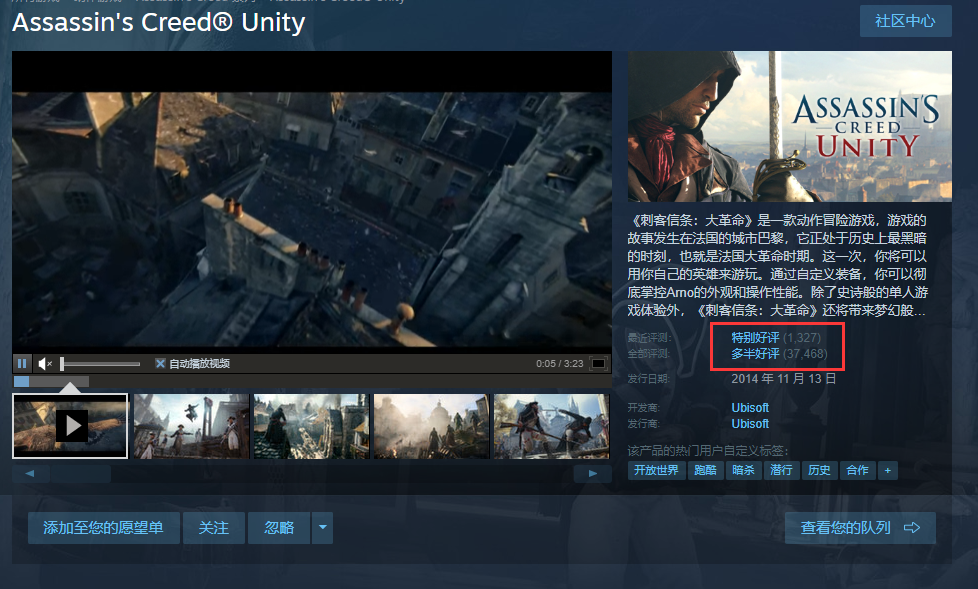Select the trailer thumbnail with play icon

(x=70, y=426)
